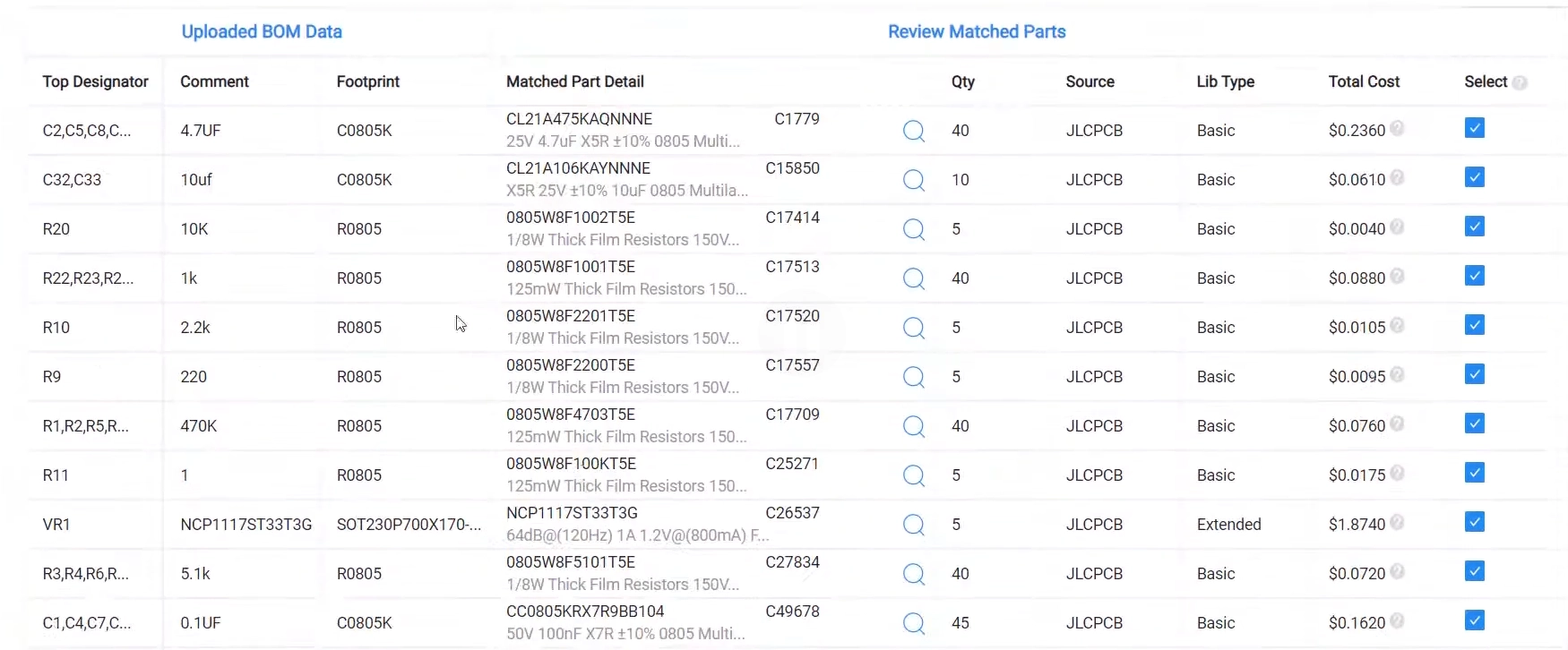Screen dimensions: 1568x650
Task: Click the Uploaded BOM Data heading
Action: point(262,32)
